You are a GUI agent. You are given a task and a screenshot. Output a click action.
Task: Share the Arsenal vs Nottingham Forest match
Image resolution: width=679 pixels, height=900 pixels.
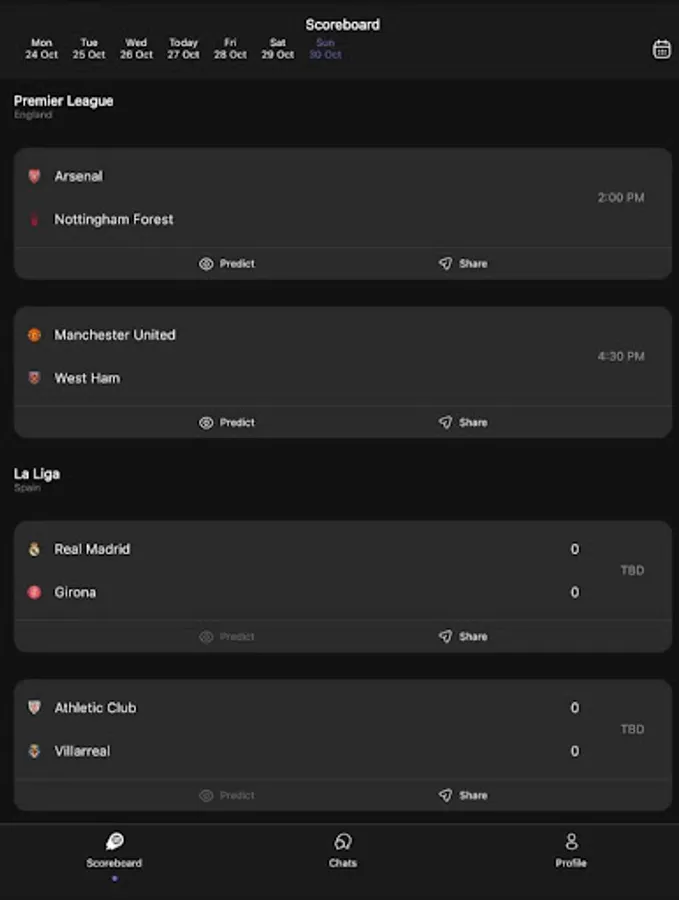tap(463, 263)
